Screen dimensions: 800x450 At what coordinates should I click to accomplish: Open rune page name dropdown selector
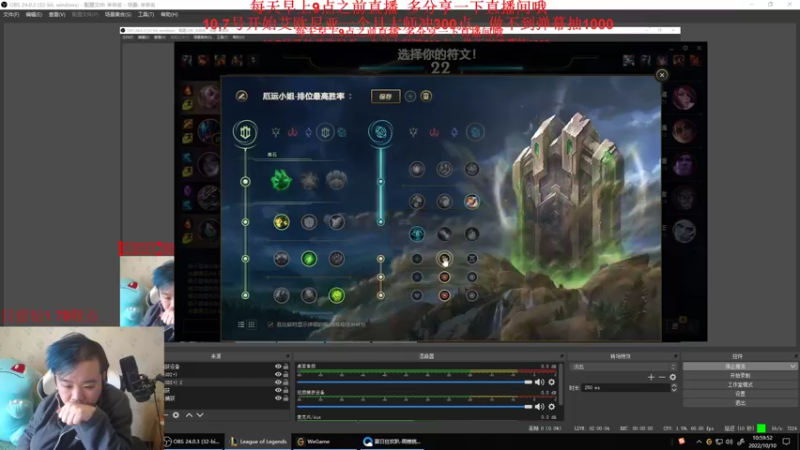(x=351, y=96)
